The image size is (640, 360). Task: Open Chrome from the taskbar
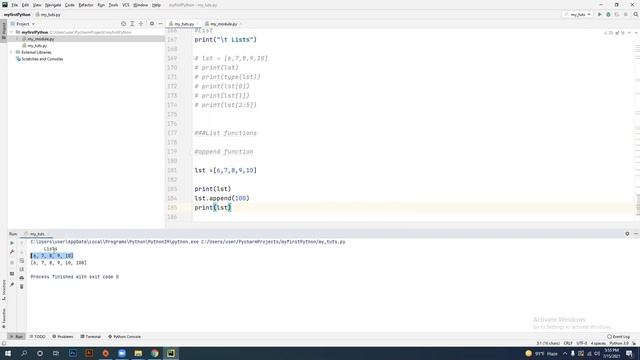pyautogui.click(x=155, y=353)
